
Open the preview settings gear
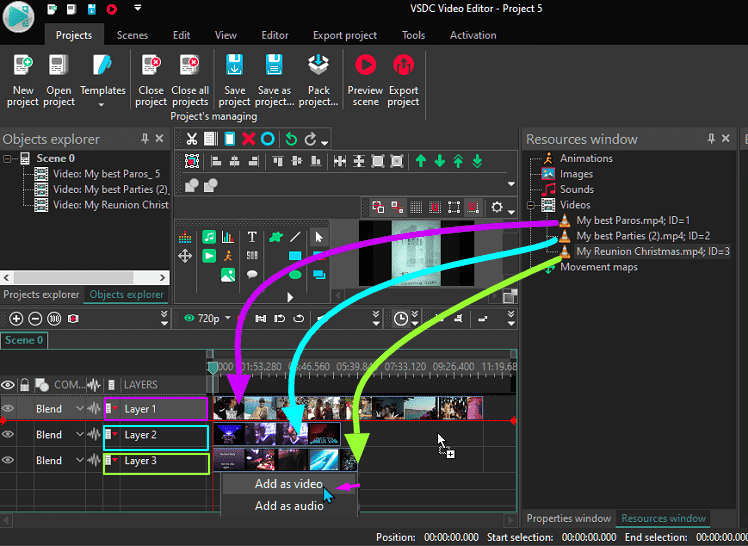(x=497, y=207)
